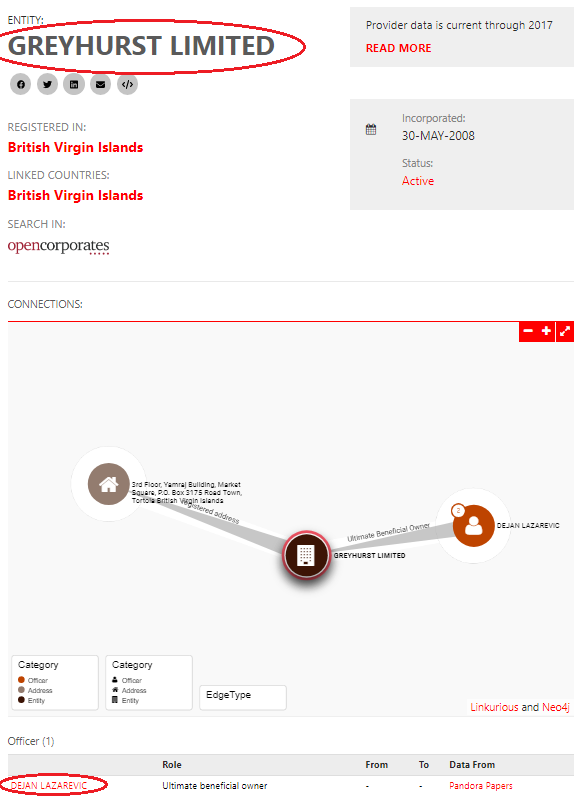The image size is (588, 800).
Task: Zoom out the connections graph
Action: coord(528,331)
